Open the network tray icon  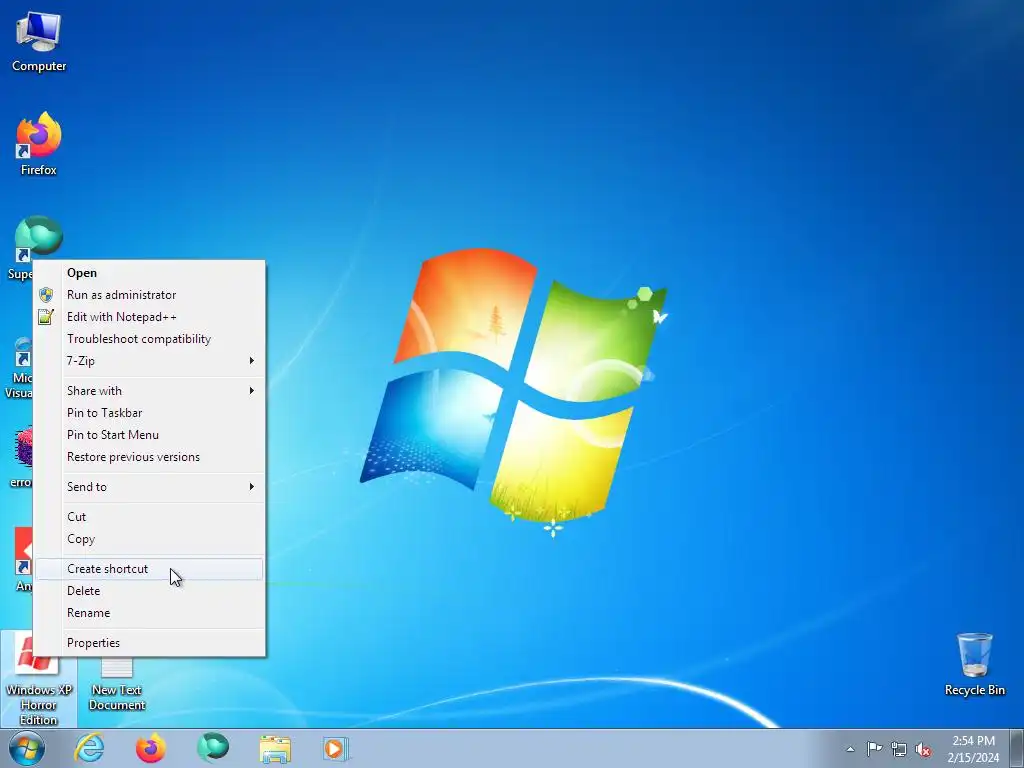tap(899, 749)
